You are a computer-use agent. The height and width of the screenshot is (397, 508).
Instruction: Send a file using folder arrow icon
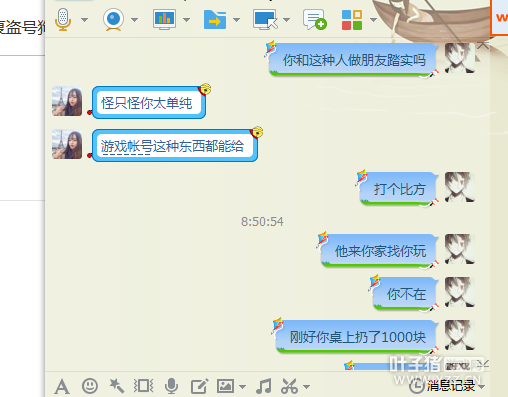coord(215,20)
